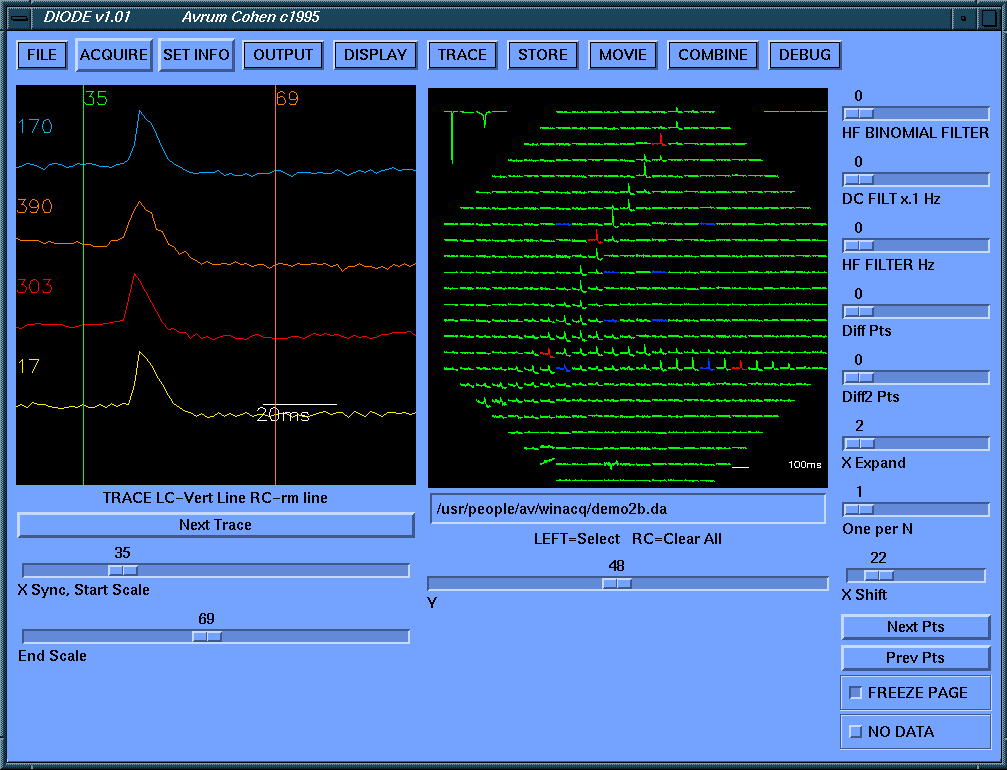Open the SET INFO menu
This screenshot has height=770, width=1007.
click(197, 55)
